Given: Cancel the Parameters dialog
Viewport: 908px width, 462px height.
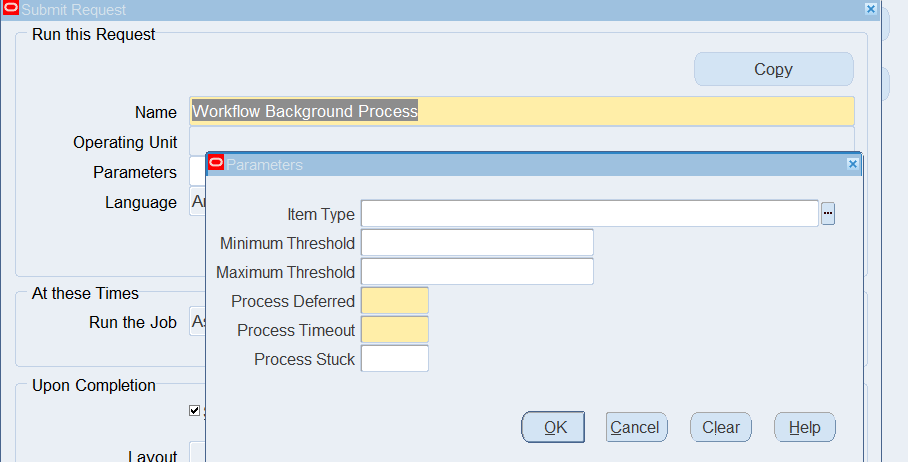Looking at the screenshot, I should 636,427.
